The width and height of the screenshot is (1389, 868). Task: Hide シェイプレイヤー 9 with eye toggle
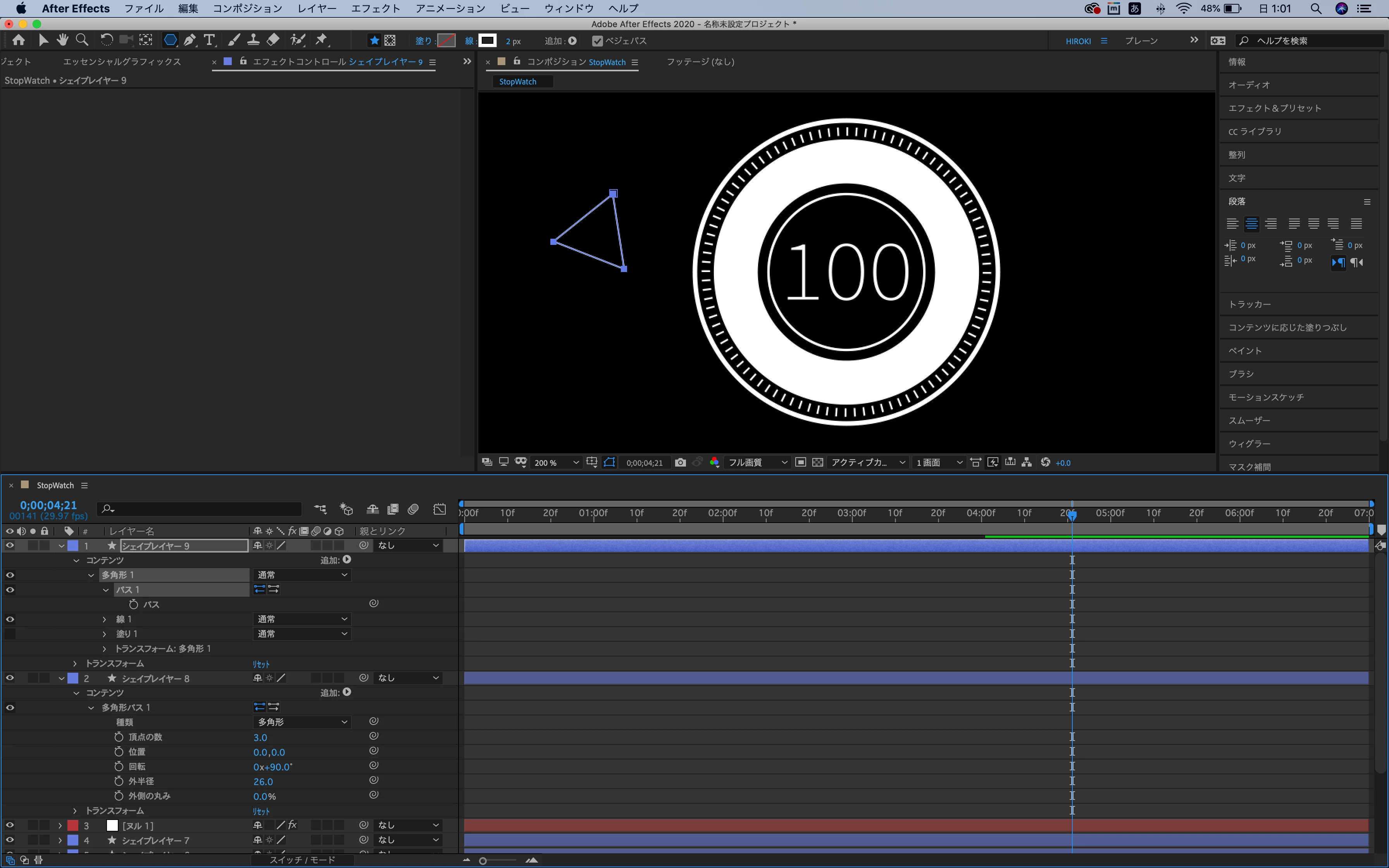coord(10,545)
